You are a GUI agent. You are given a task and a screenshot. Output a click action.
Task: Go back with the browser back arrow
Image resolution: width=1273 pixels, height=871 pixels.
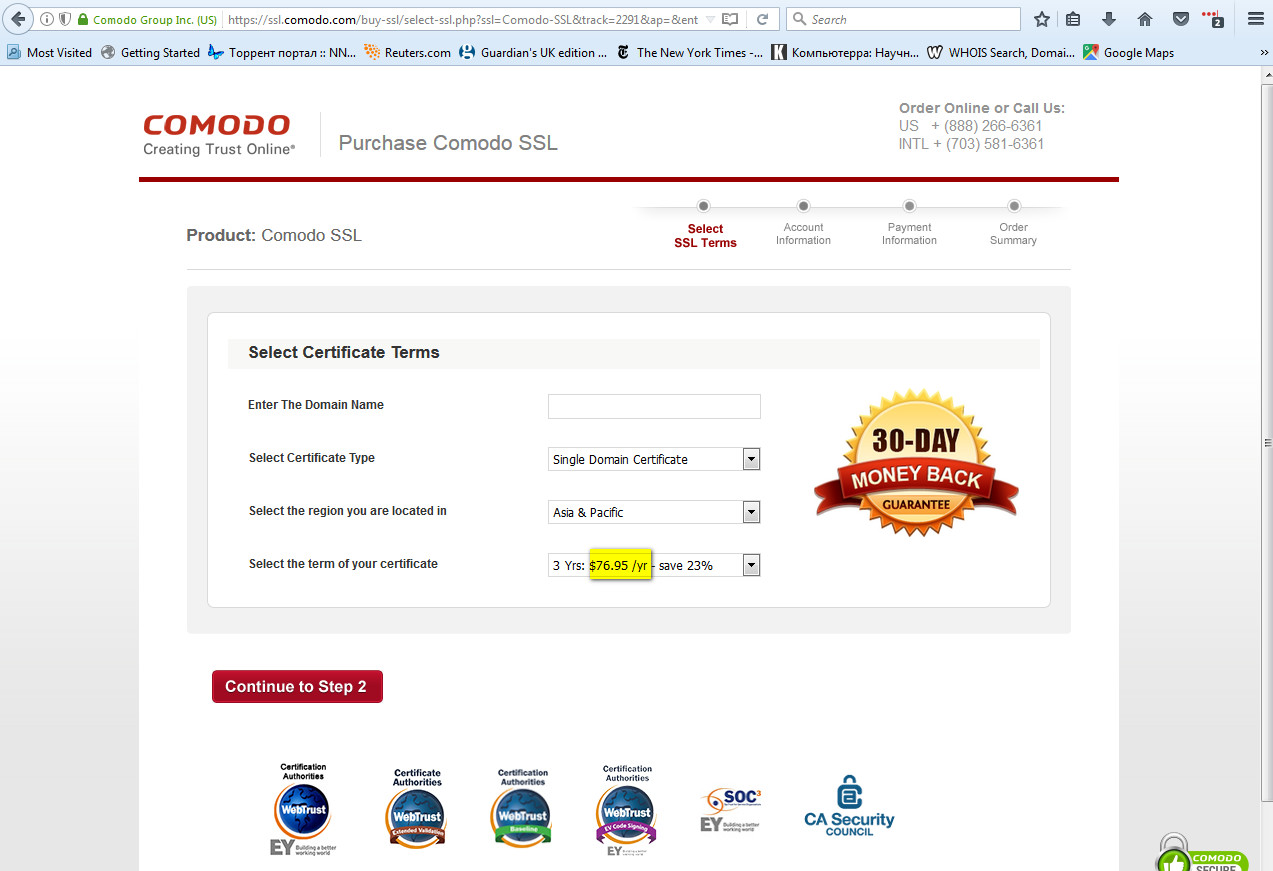coord(17,19)
